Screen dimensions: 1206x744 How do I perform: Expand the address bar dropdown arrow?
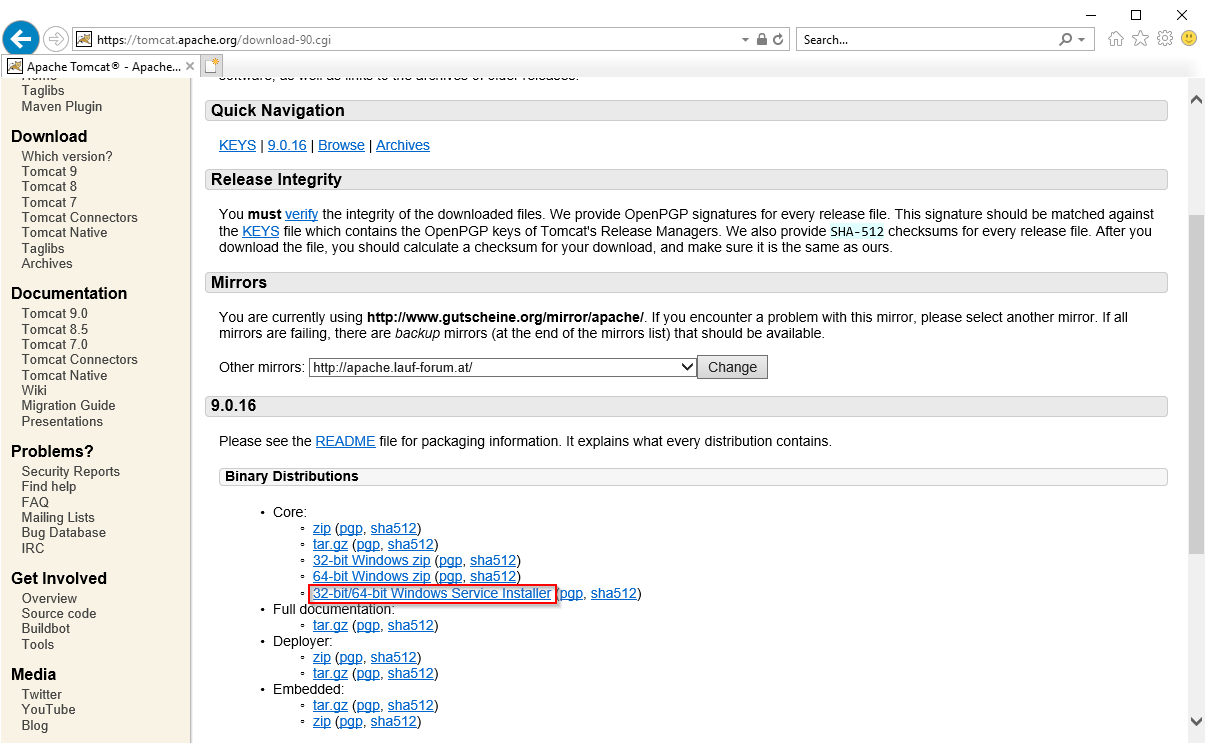[745, 40]
